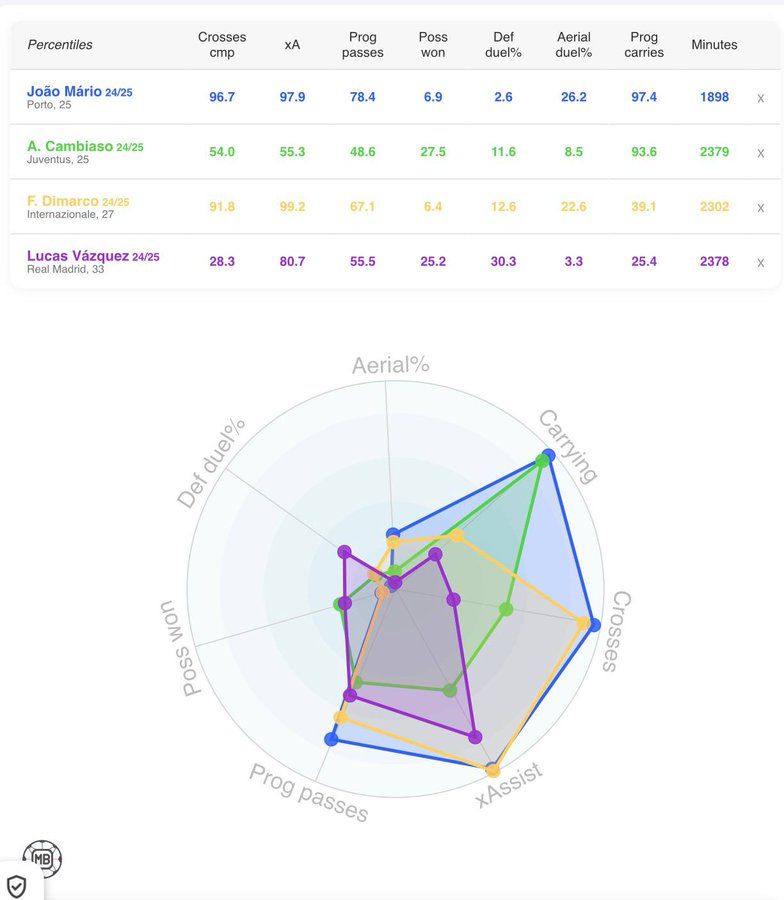Select the Carrying axis label on radar
The image size is (784, 900).
tap(568, 447)
